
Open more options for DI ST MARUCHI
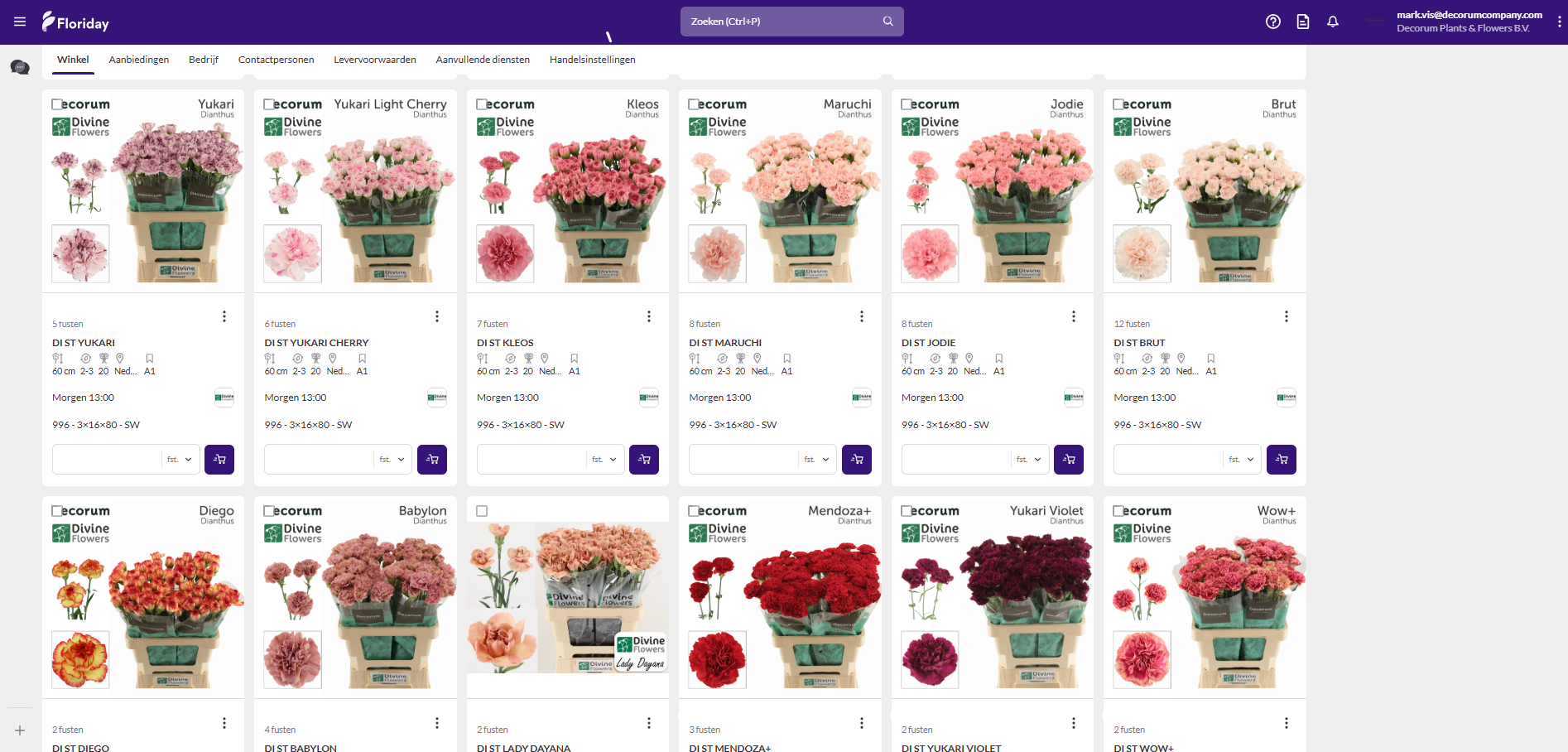point(862,316)
